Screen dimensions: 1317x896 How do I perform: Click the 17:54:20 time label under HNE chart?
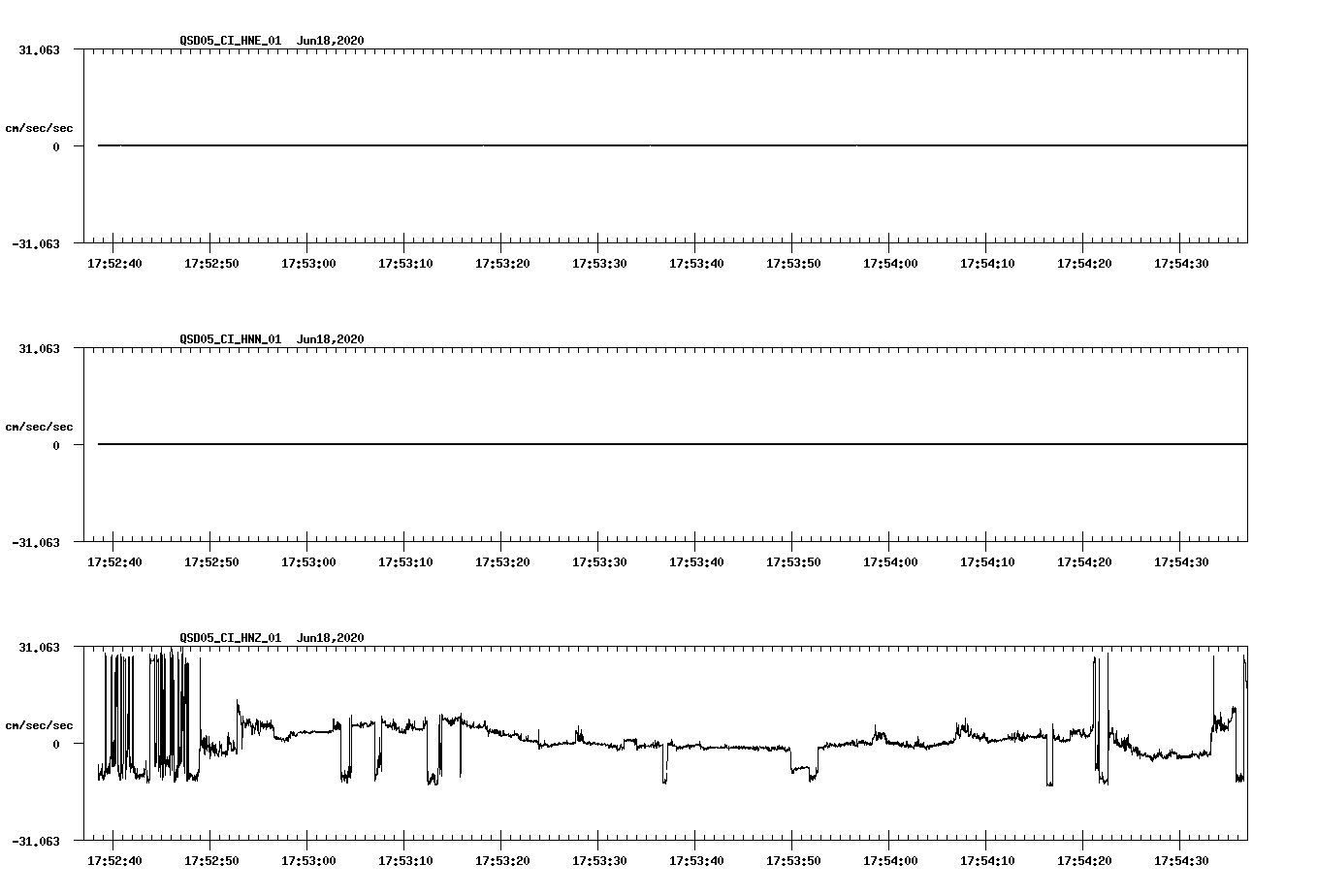click(x=1084, y=264)
